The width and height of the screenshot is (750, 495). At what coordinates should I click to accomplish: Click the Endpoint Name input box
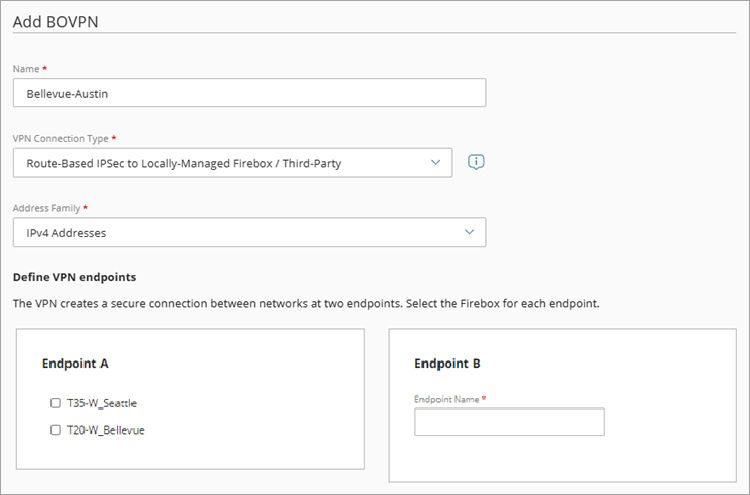tap(509, 422)
